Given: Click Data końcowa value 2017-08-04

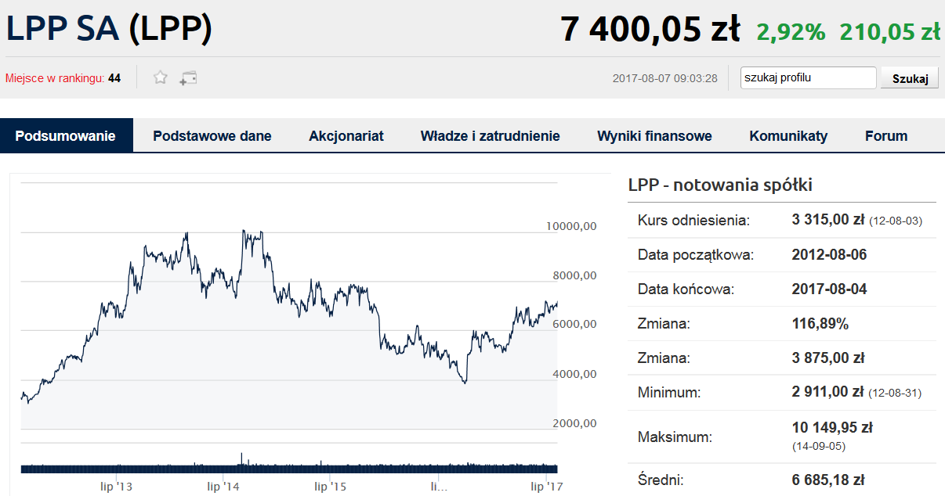Looking at the screenshot, I should click(x=829, y=289).
